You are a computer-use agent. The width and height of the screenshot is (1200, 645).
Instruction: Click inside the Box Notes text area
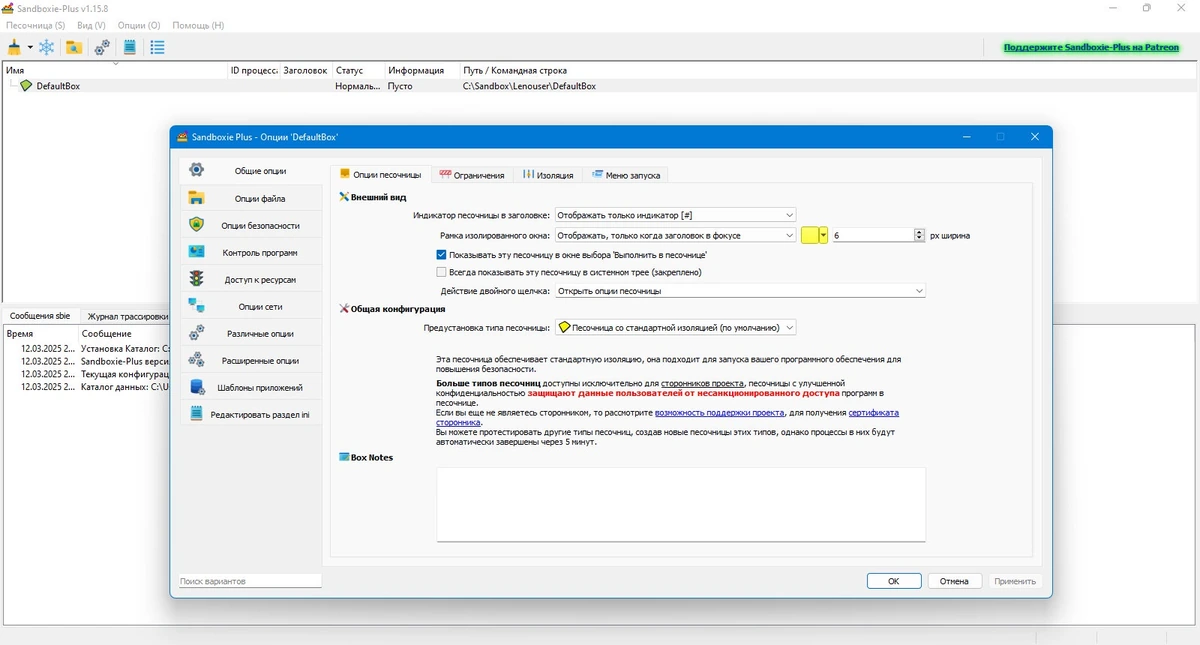[681, 504]
